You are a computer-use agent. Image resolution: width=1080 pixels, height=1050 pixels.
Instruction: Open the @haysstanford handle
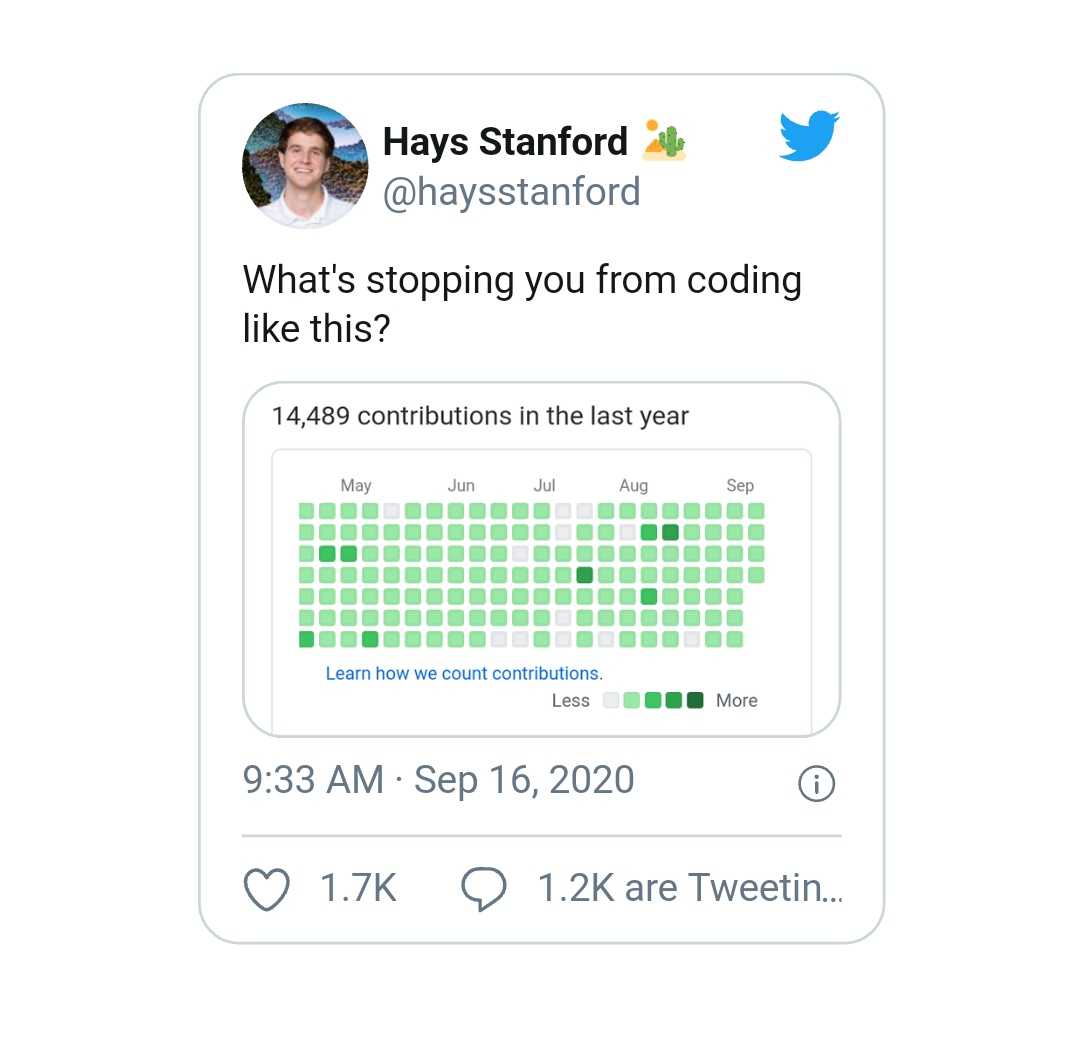click(511, 190)
